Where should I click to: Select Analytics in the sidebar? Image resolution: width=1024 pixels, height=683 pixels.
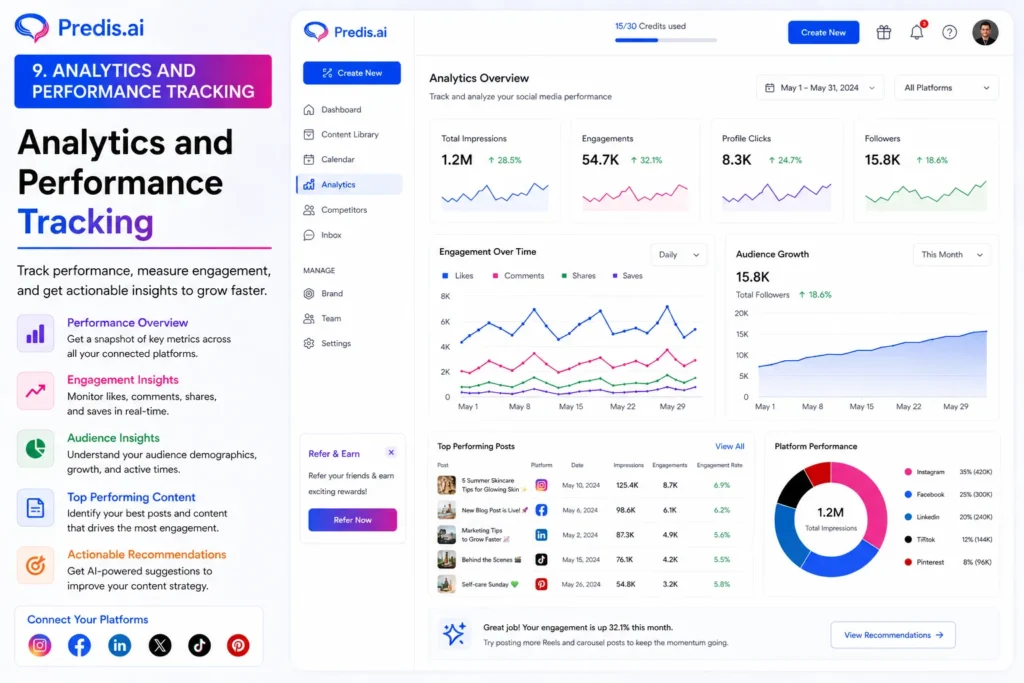(x=349, y=185)
